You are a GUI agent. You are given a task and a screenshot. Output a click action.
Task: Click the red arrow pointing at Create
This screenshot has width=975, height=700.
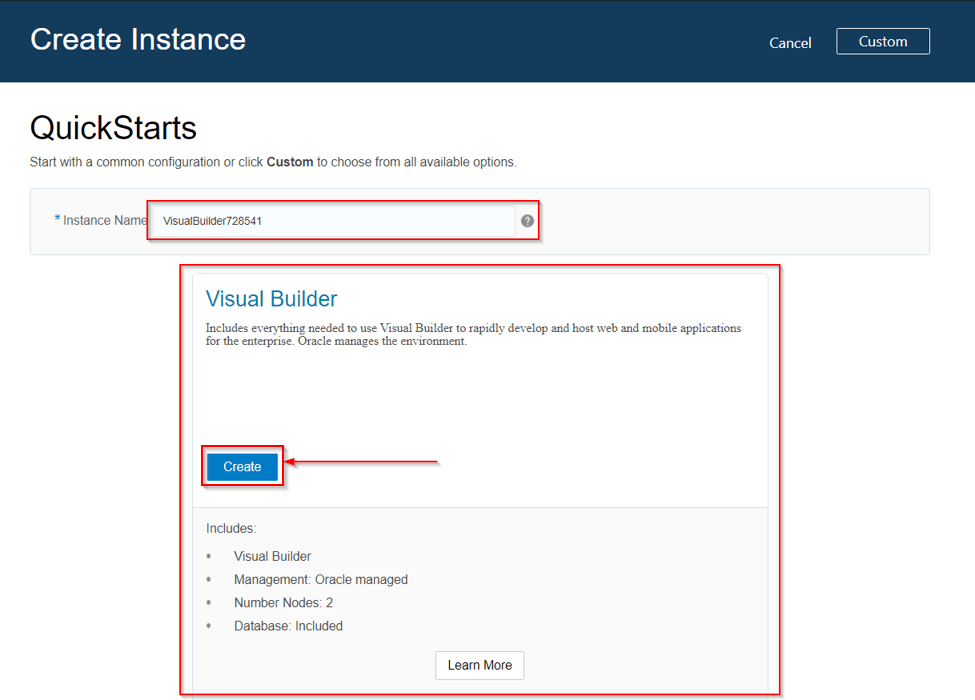(360, 460)
